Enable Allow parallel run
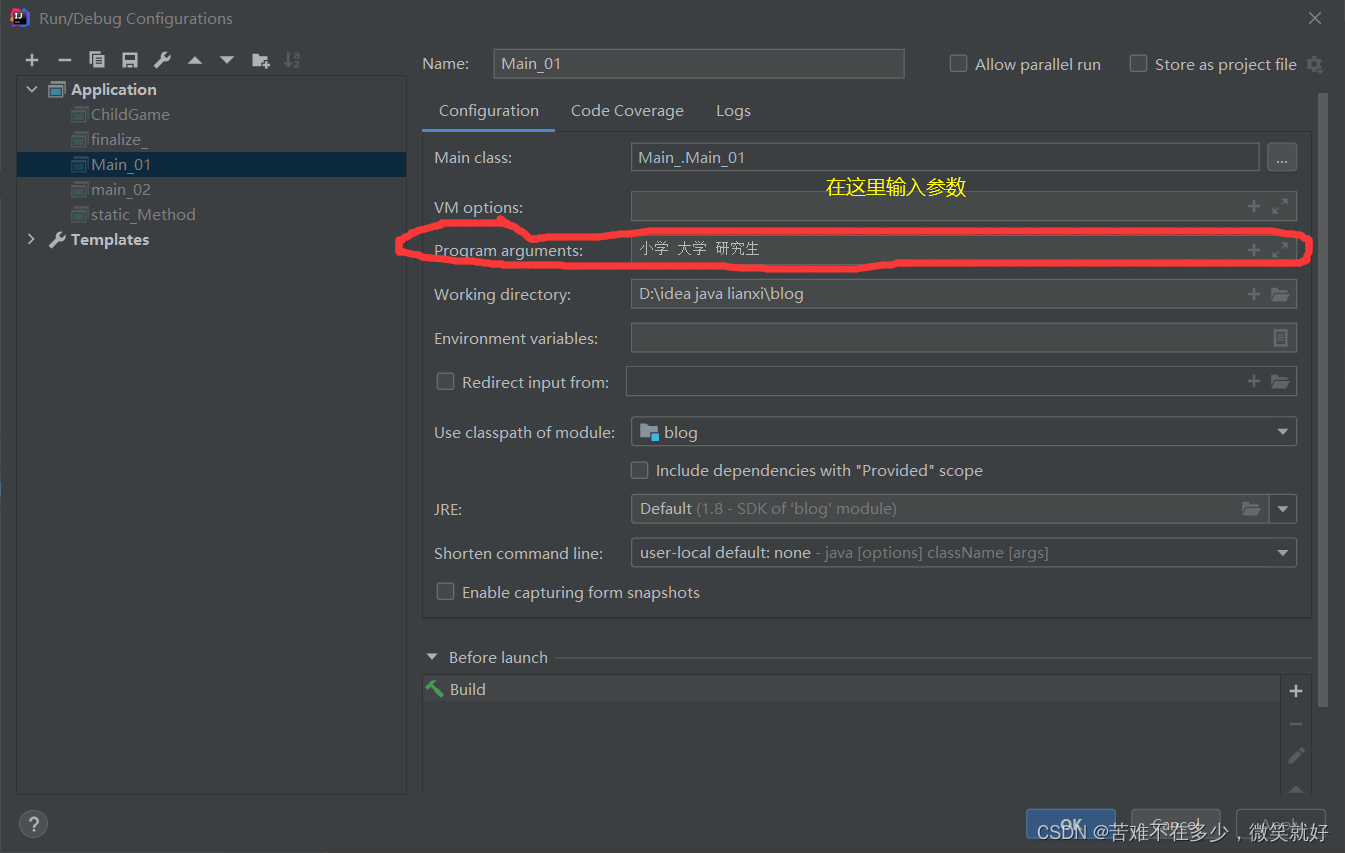Screen dimensions: 1345x853 [x=957, y=63]
